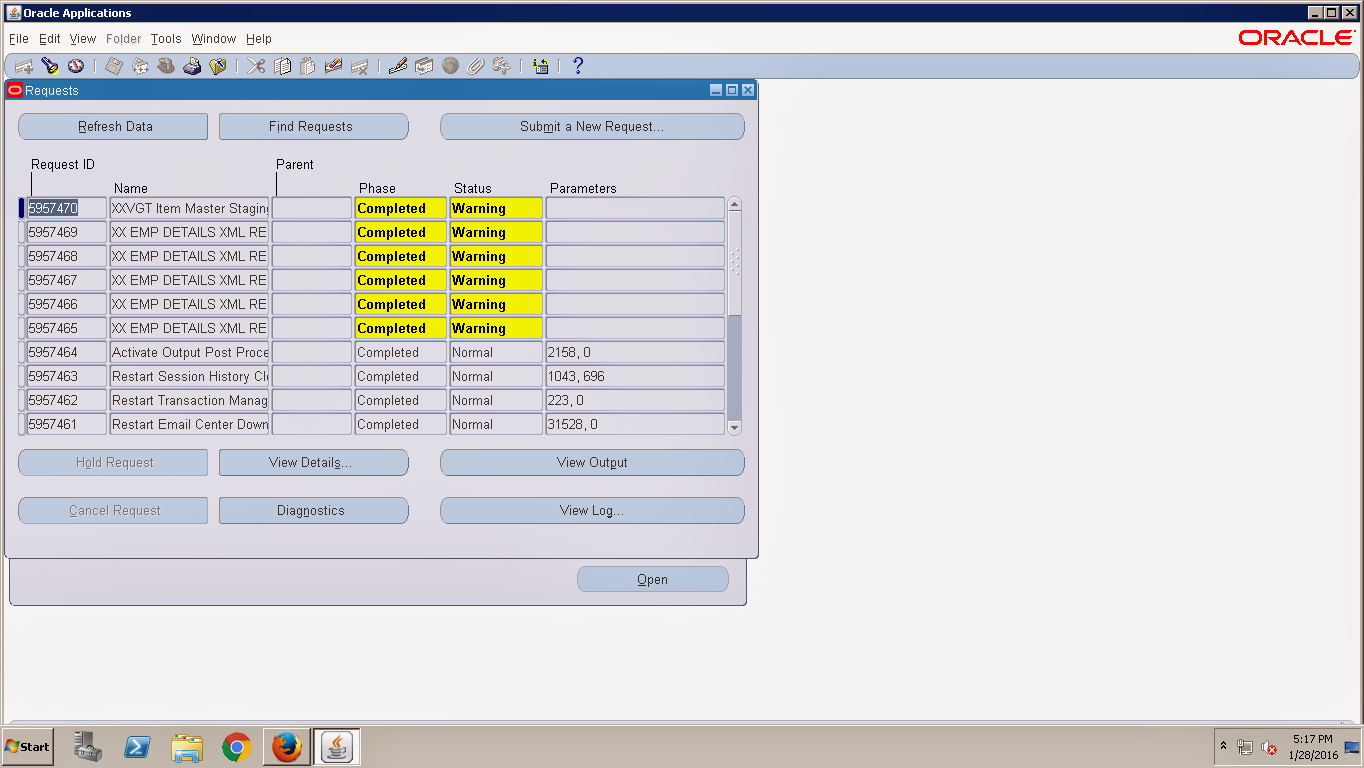The height and width of the screenshot is (768, 1364).
Task: Open the Tools menu
Action: [166, 39]
